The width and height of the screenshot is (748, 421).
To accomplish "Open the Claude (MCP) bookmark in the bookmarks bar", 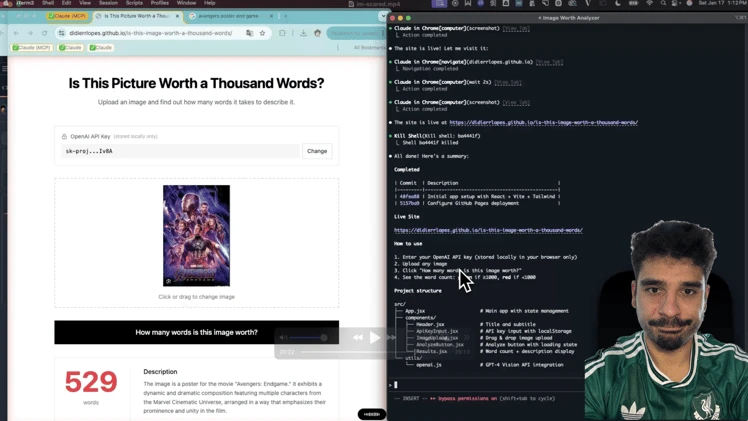I will [x=32, y=47].
